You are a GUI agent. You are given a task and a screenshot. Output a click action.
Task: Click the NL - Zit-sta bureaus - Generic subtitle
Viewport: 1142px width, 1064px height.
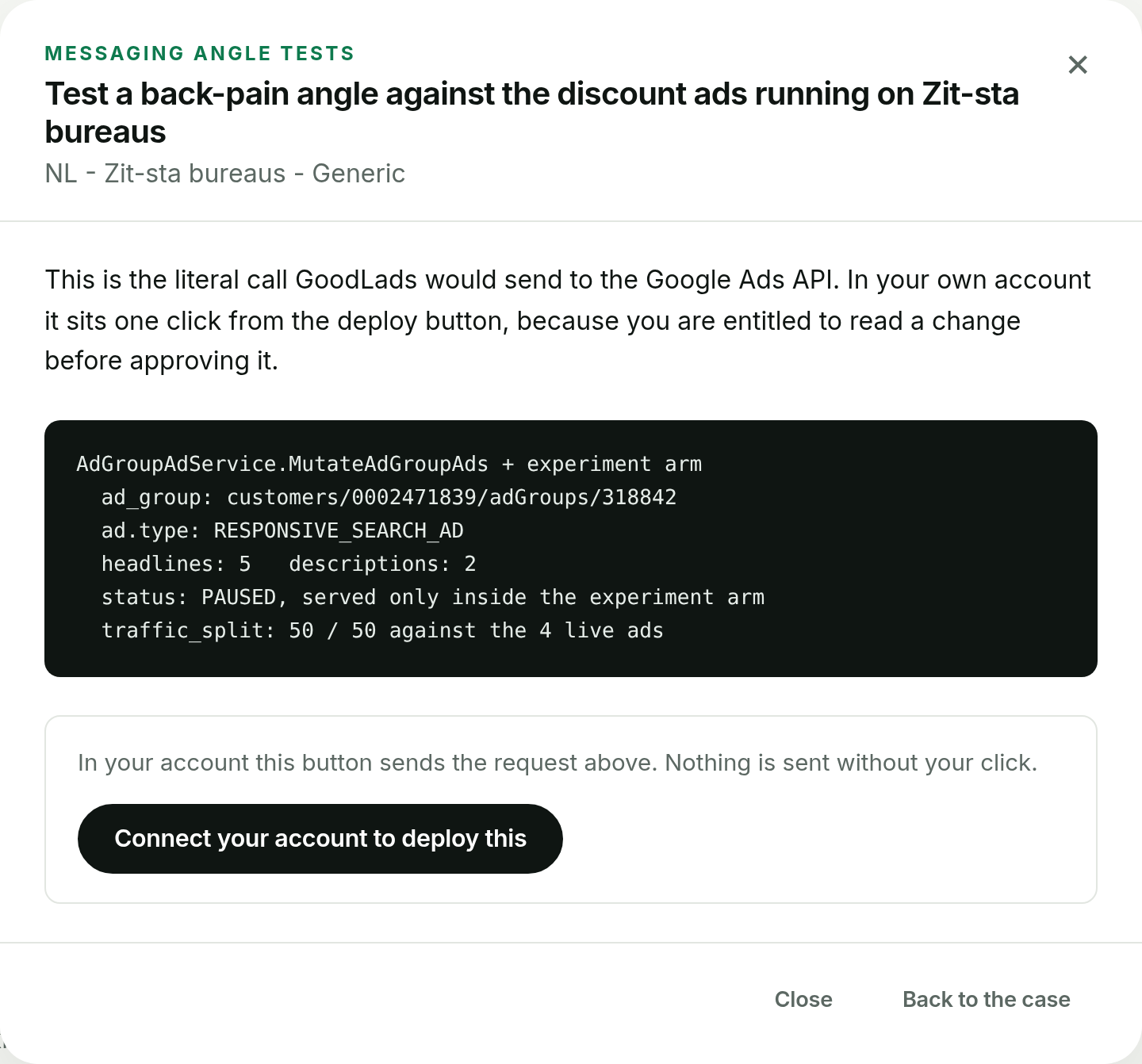coord(225,173)
